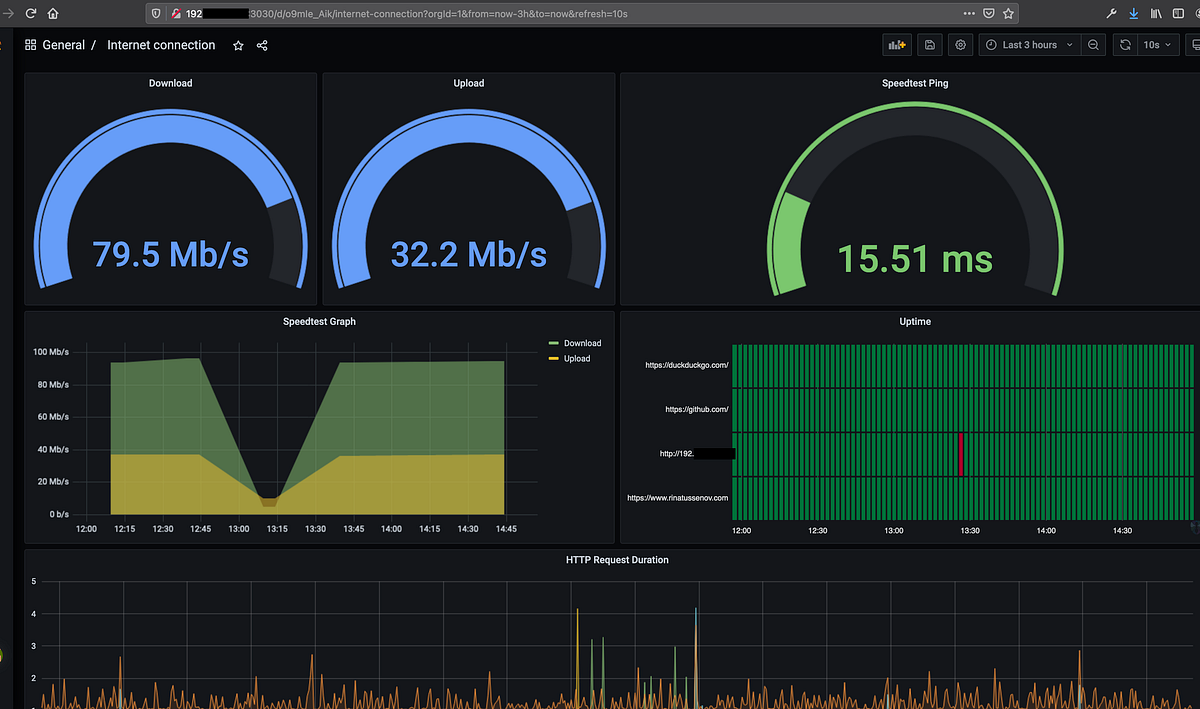1200x709 pixels.
Task: Click the time range zoom out icon
Action: pyautogui.click(x=1093, y=44)
